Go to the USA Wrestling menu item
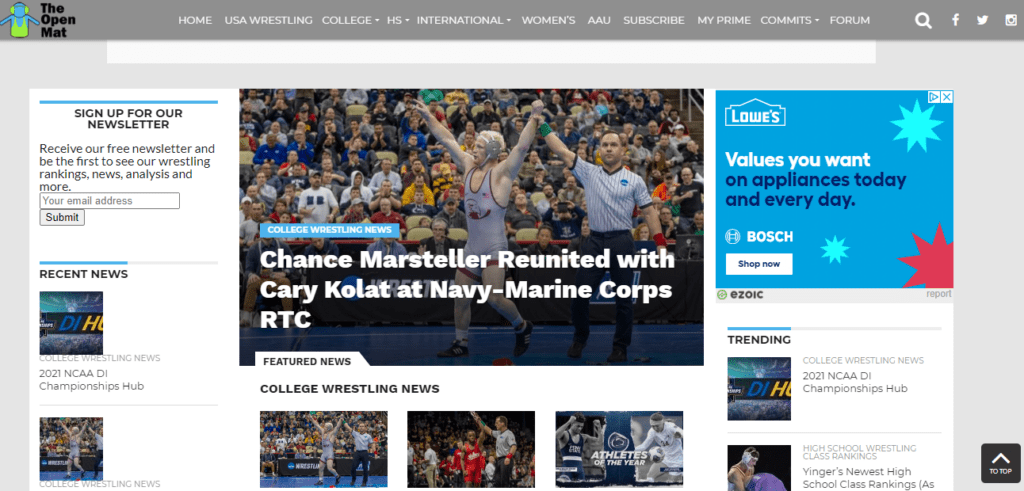Image resolution: width=1024 pixels, height=491 pixels. (268, 20)
